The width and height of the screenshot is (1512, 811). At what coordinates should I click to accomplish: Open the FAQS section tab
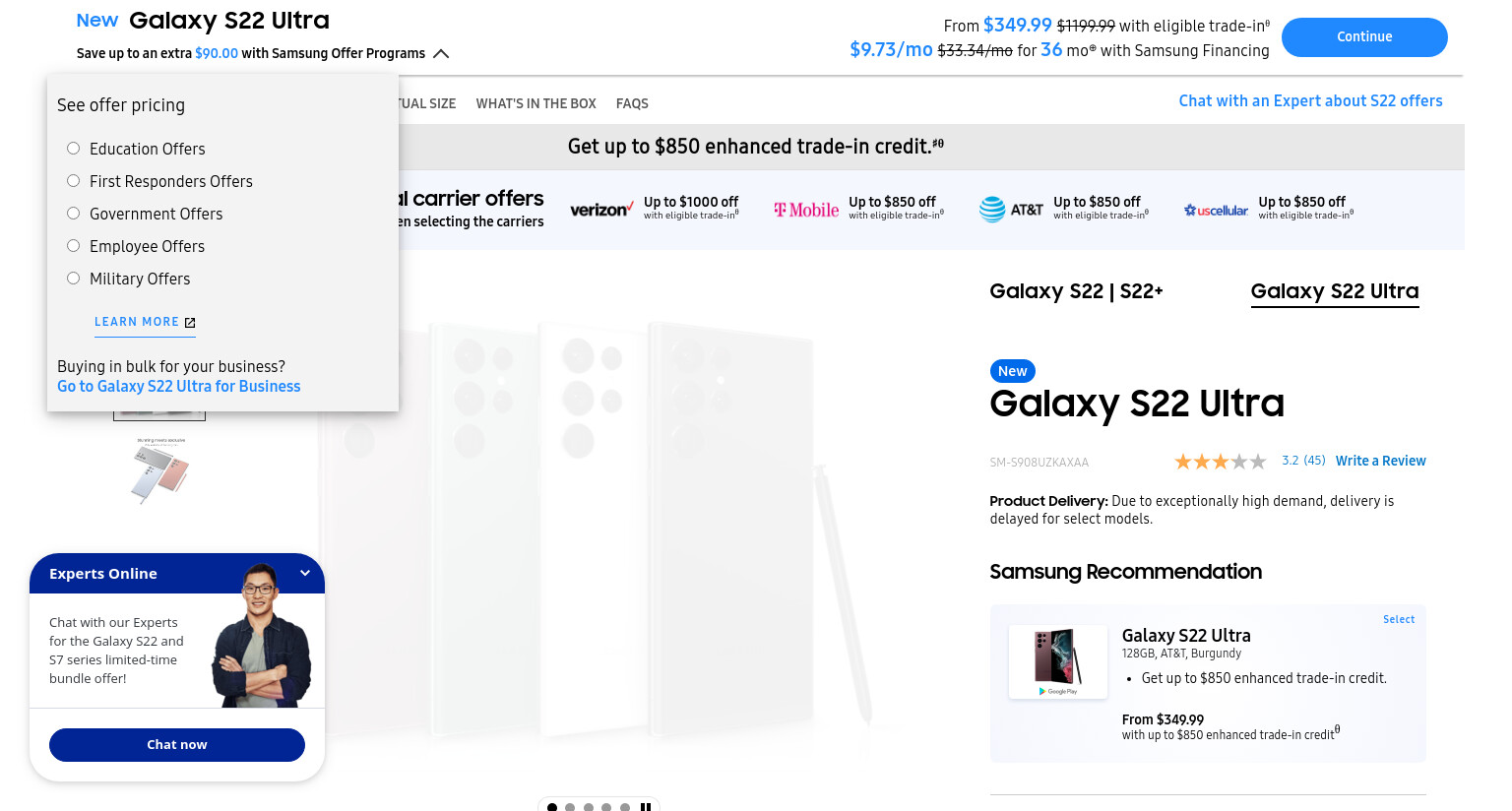click(632, 103)
